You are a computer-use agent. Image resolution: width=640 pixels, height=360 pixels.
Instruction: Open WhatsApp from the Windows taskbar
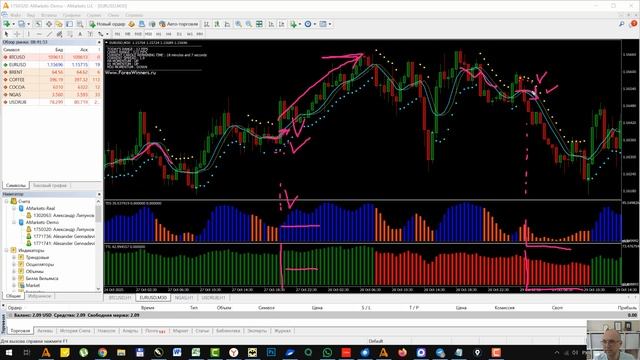coord(327,353)
